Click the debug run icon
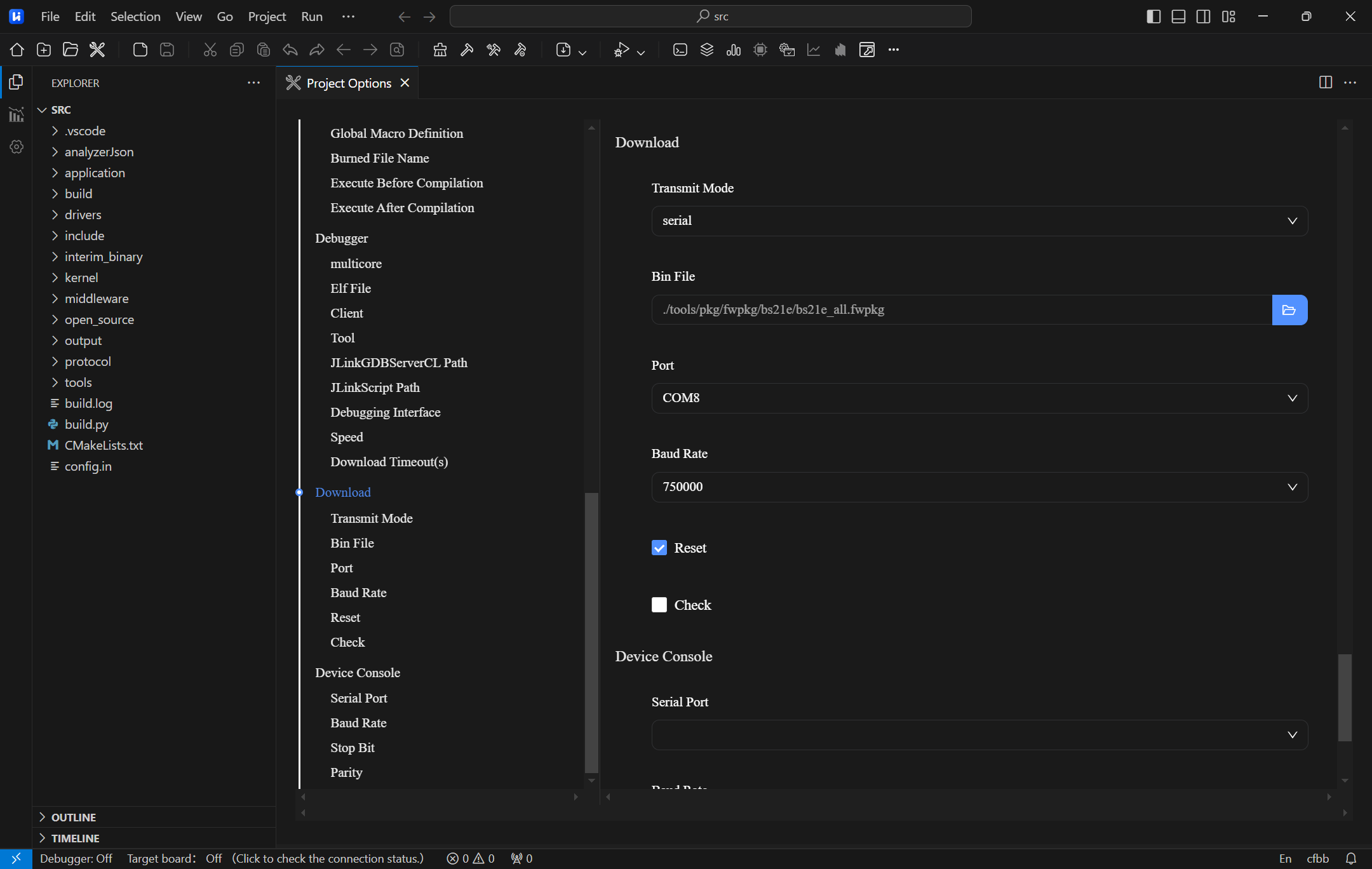The height and width of the screenshot is (869, 1372). (x=621, y=50)
